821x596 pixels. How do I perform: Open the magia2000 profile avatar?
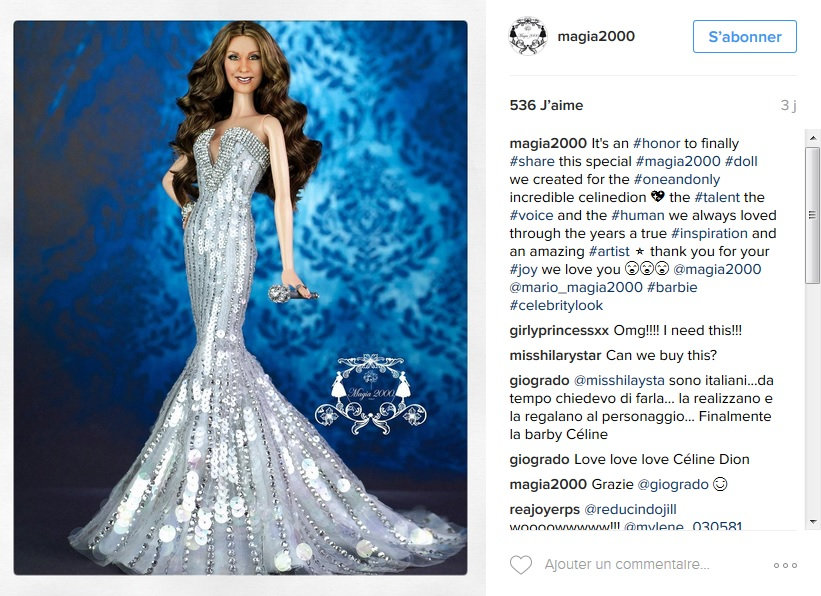coord(528,36)
